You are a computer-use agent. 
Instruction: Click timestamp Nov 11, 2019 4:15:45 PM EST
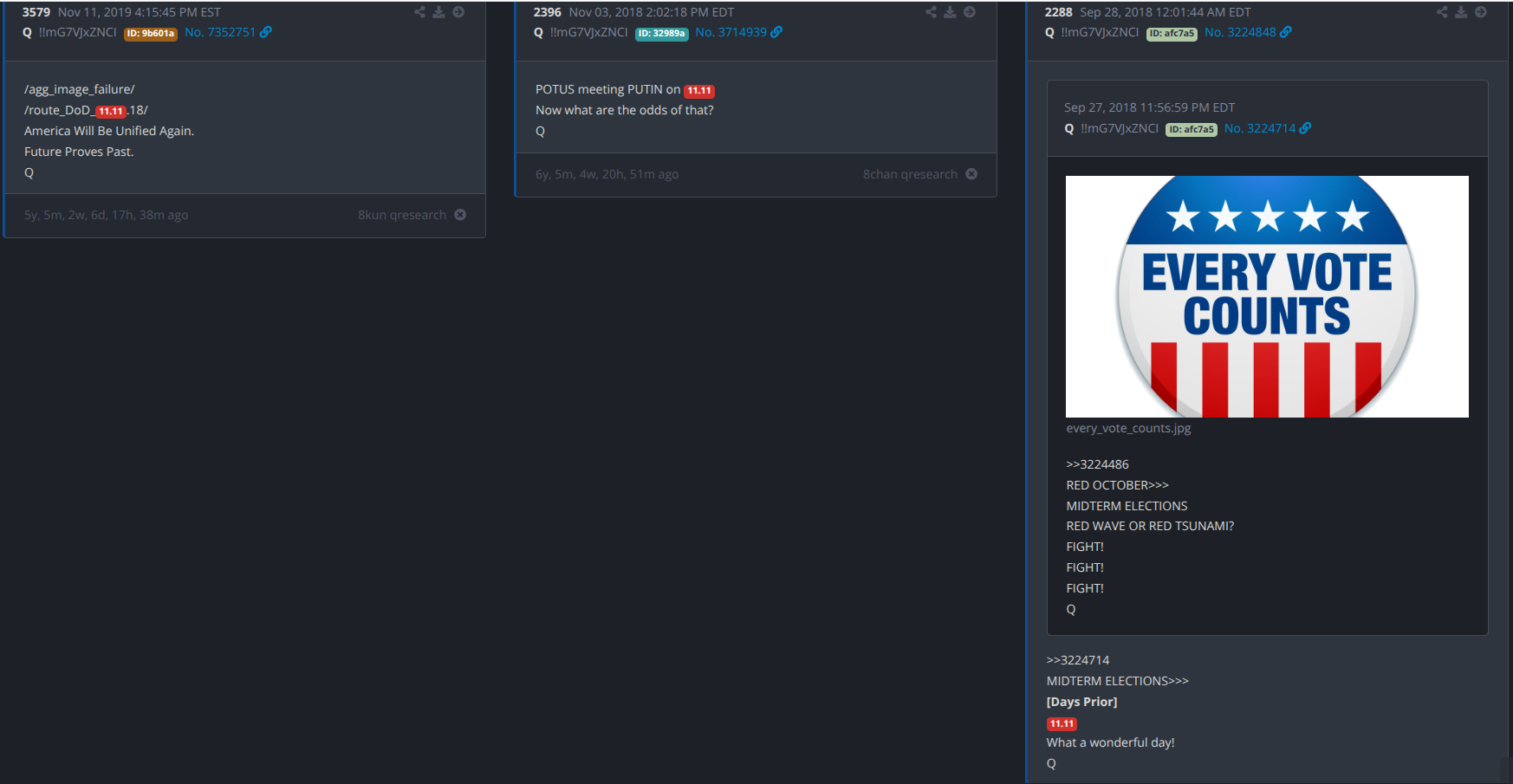click(x=140, y=12)
